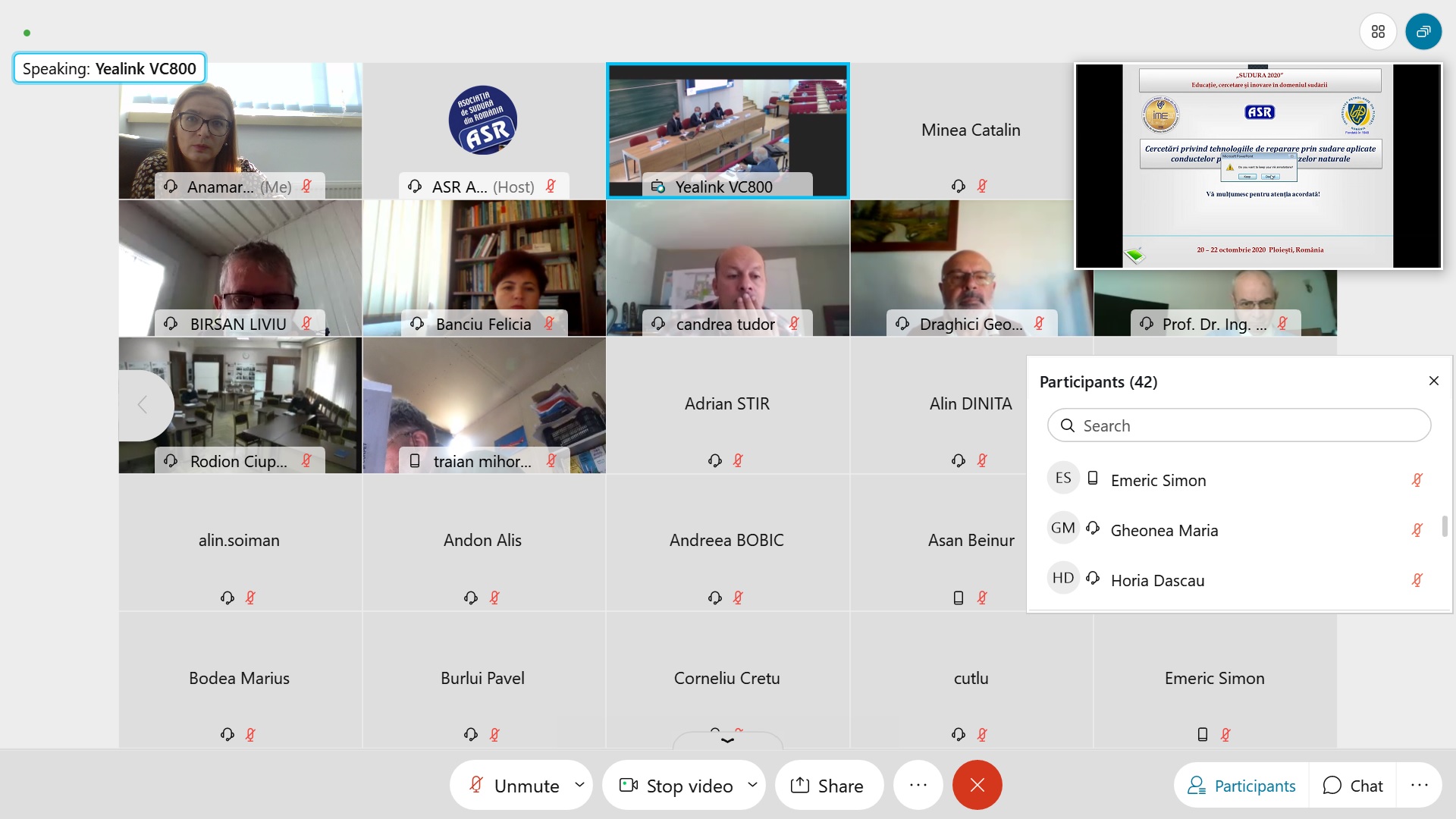Toggle Unmute microphone button
This screenshot has height=819, width=1456.
tap(514, 785)
